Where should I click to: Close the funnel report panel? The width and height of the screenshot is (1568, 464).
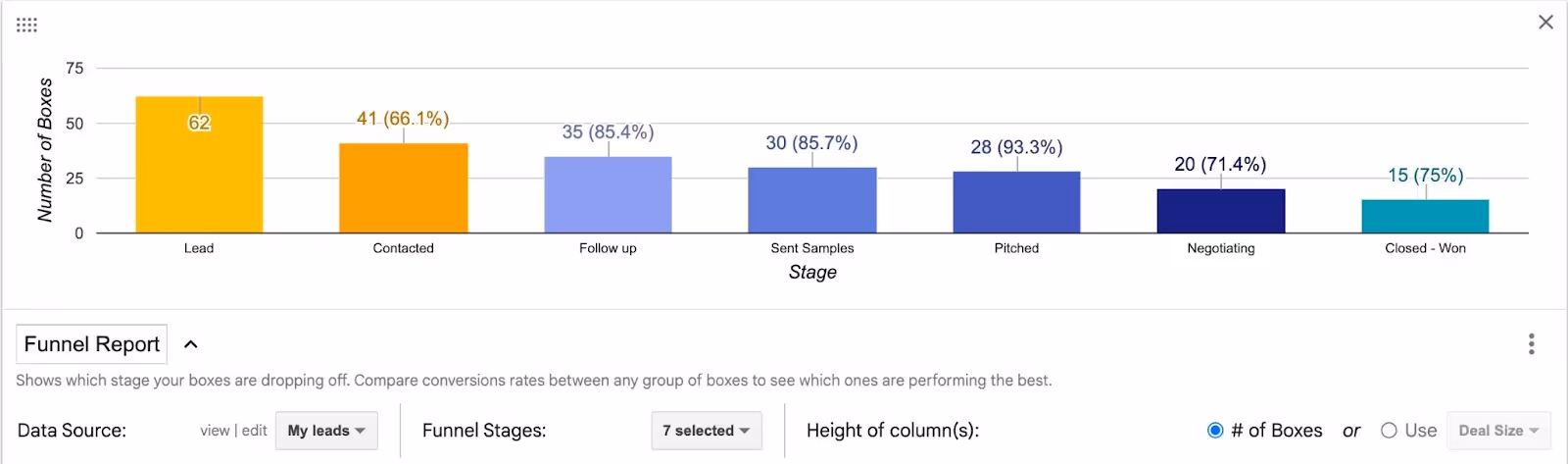tap(1545, 23)
